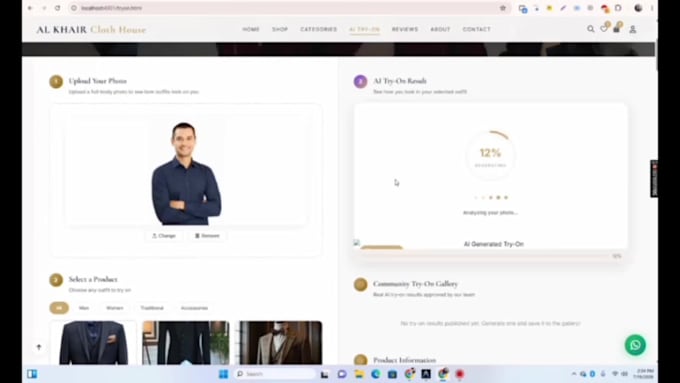Open the Chrome three-dot menu

coord(651,8)
